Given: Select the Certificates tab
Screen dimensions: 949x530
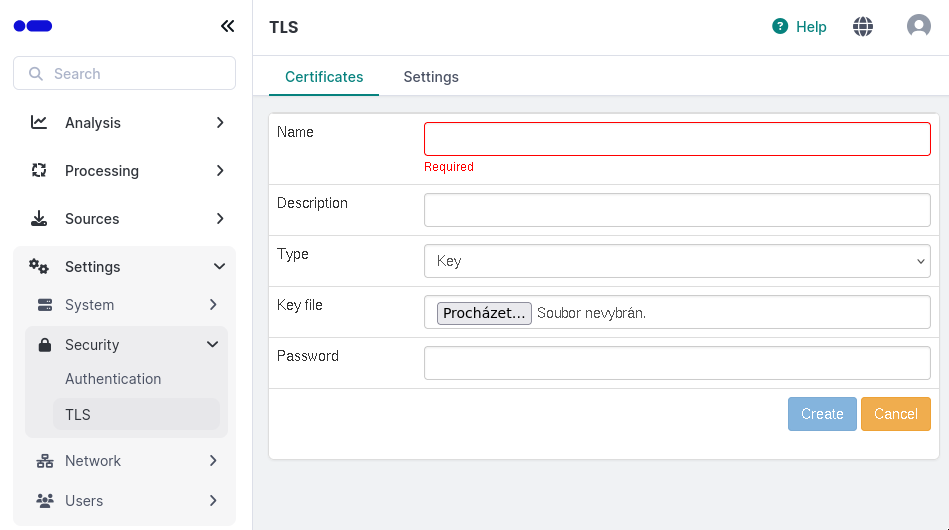Looking at the screenshot, I should [x=324, y=77].
